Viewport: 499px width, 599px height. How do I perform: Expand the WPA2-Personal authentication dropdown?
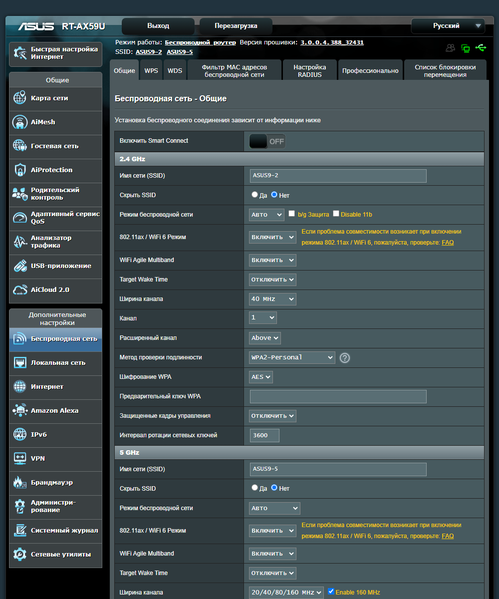tap(292, 357)
